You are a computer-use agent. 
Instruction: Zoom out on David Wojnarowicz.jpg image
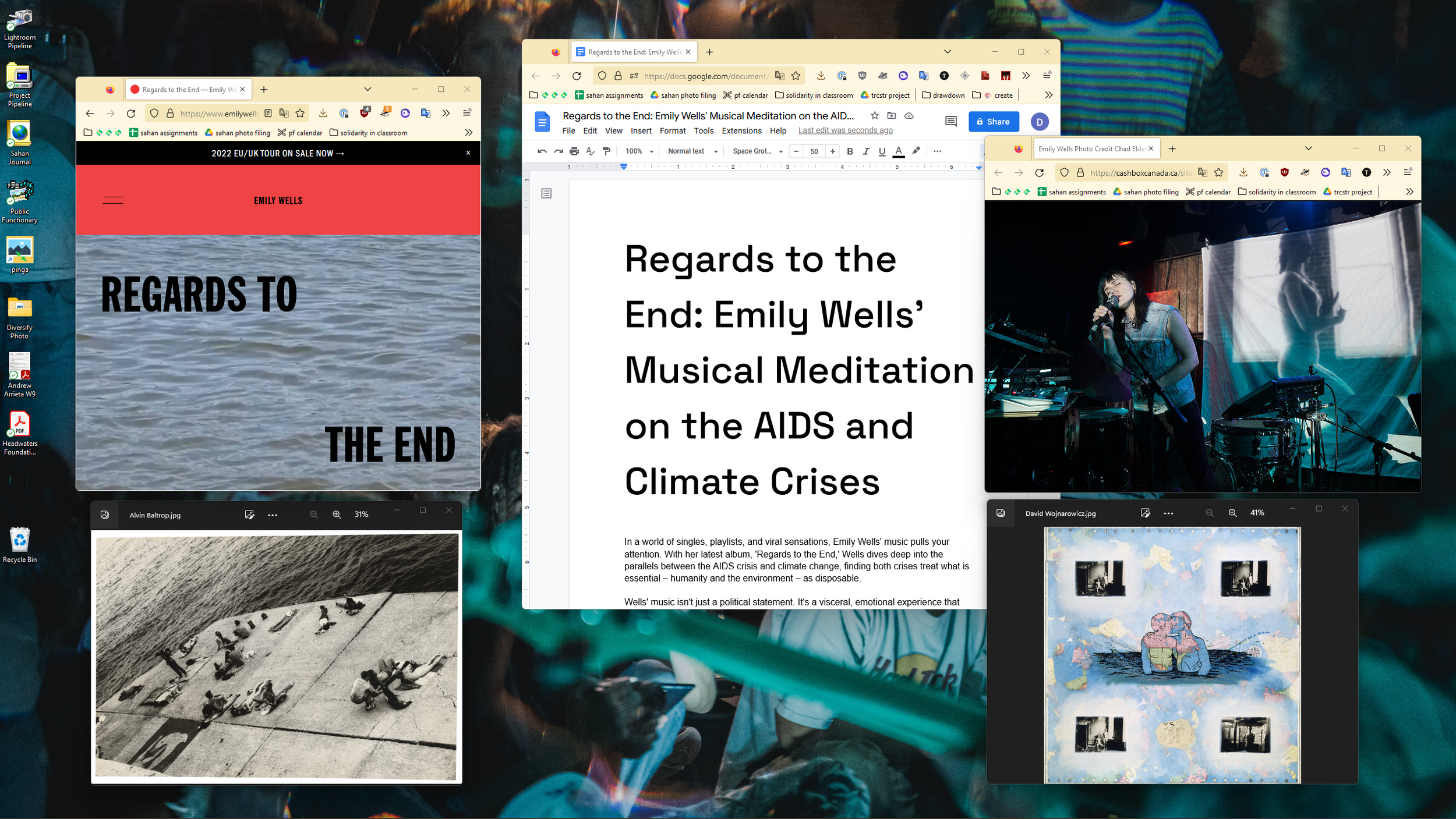coord(1210,513)
